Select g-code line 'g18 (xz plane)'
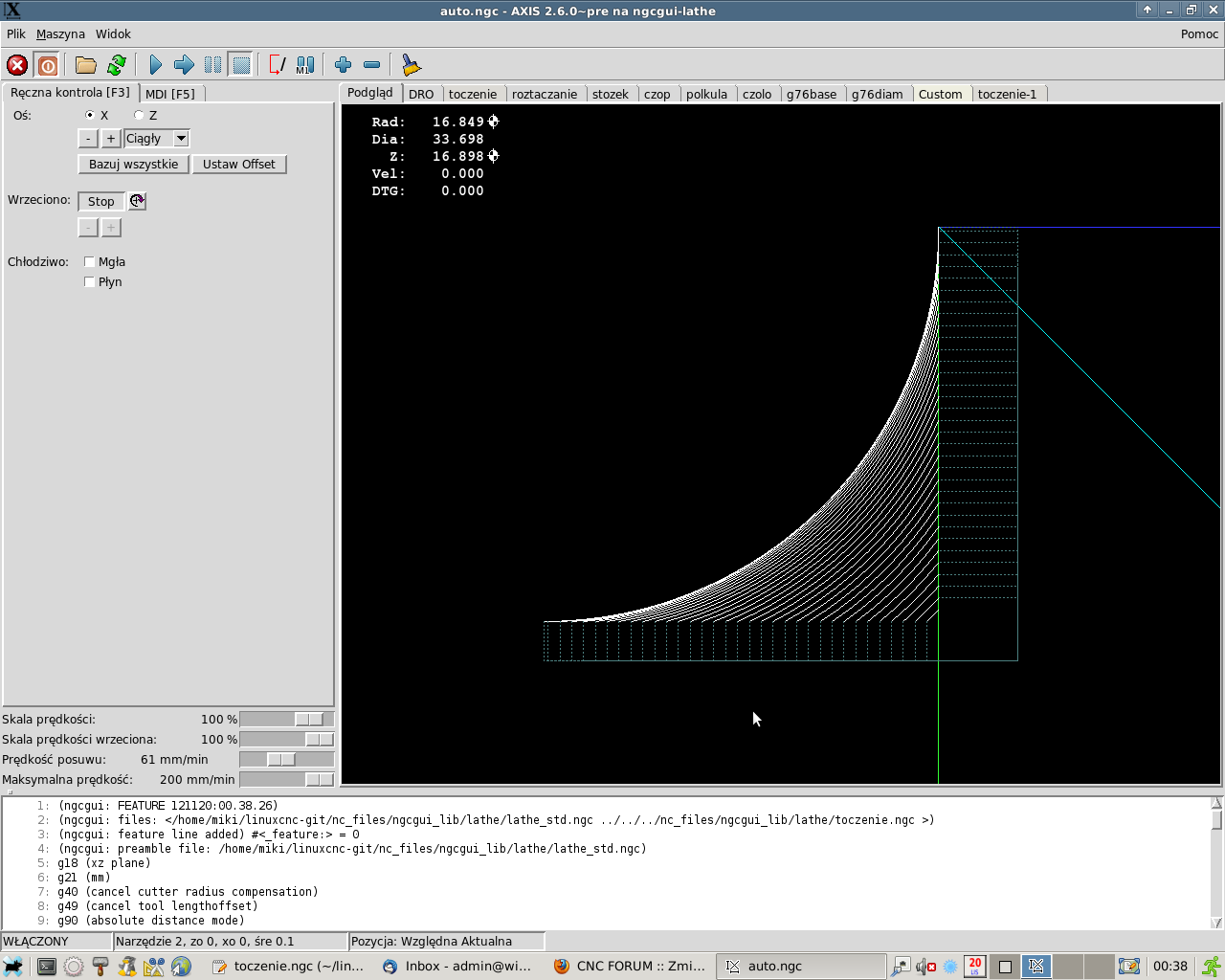 (x=103, y=863)
